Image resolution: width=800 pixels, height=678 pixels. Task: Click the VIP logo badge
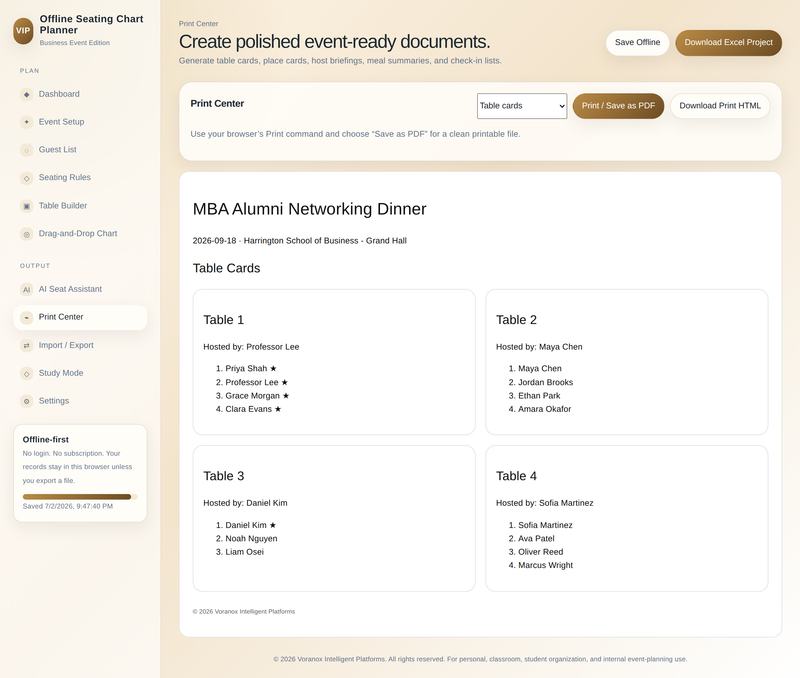(x=23, y=31)
